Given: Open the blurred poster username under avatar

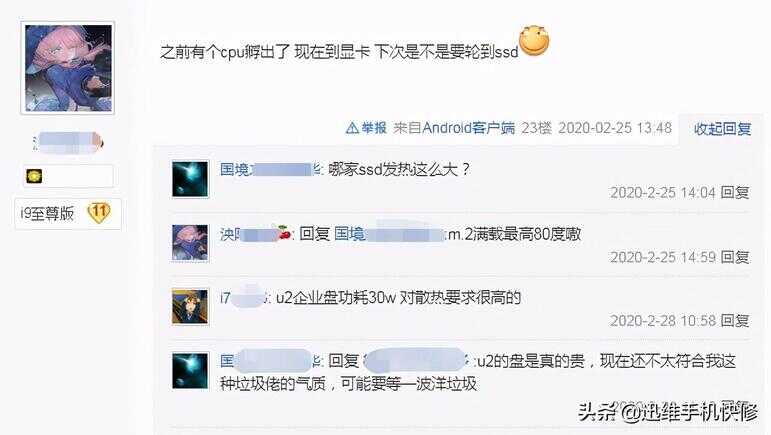Looking at the screenshot, I should tap(68, 142).
